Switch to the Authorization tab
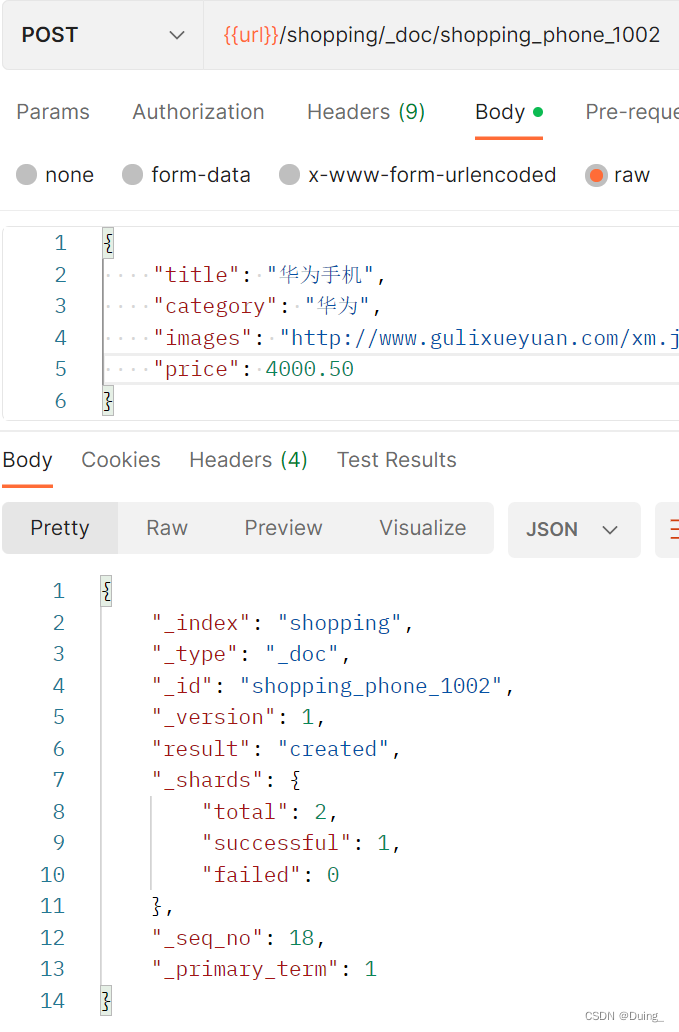679x1032 pixels. (198, 112)
